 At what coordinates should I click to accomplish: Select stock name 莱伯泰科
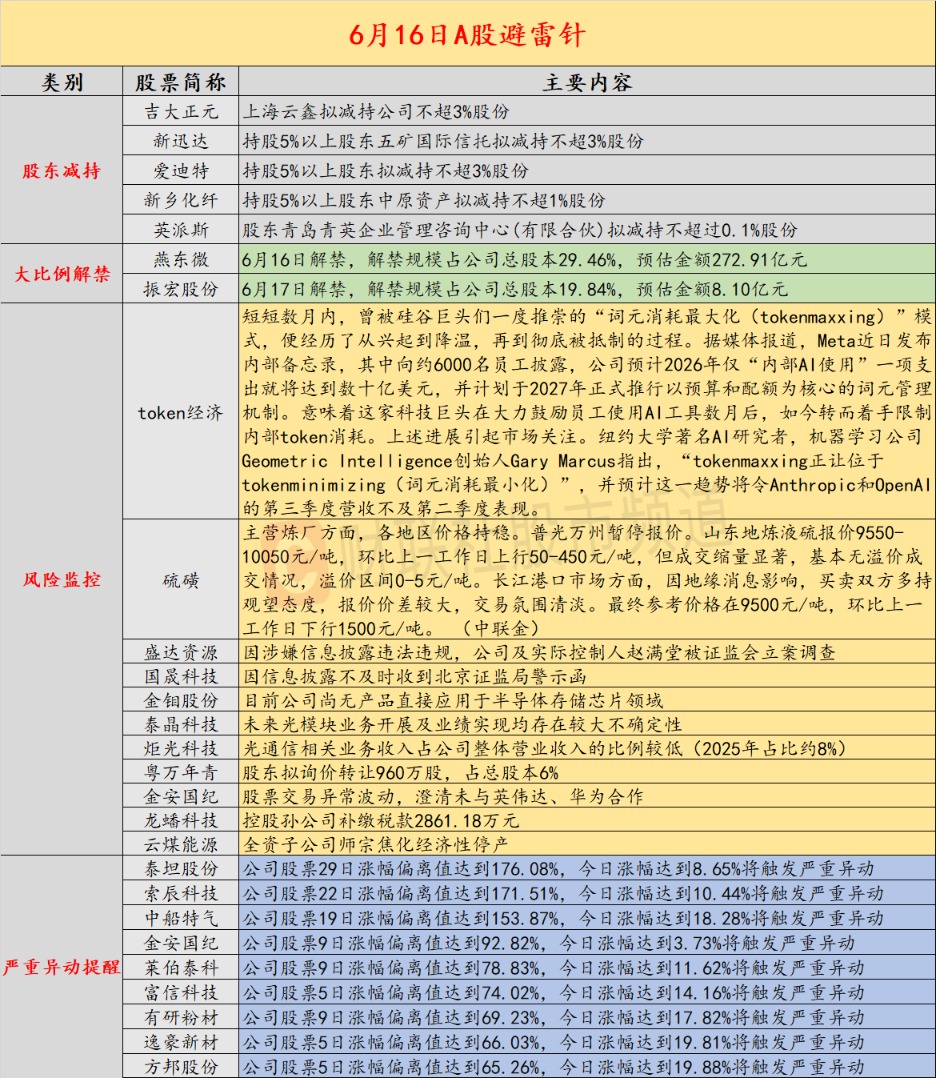point(181,967)
